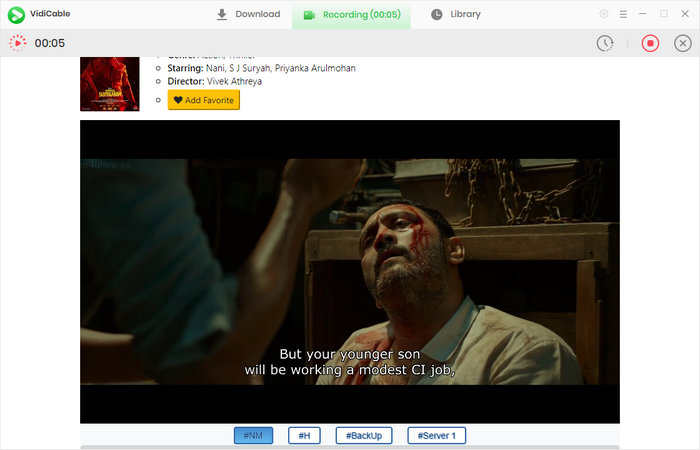Select the #Server 1 button
Viewport: 700px width, 450px height.
[x=437, y=435]
